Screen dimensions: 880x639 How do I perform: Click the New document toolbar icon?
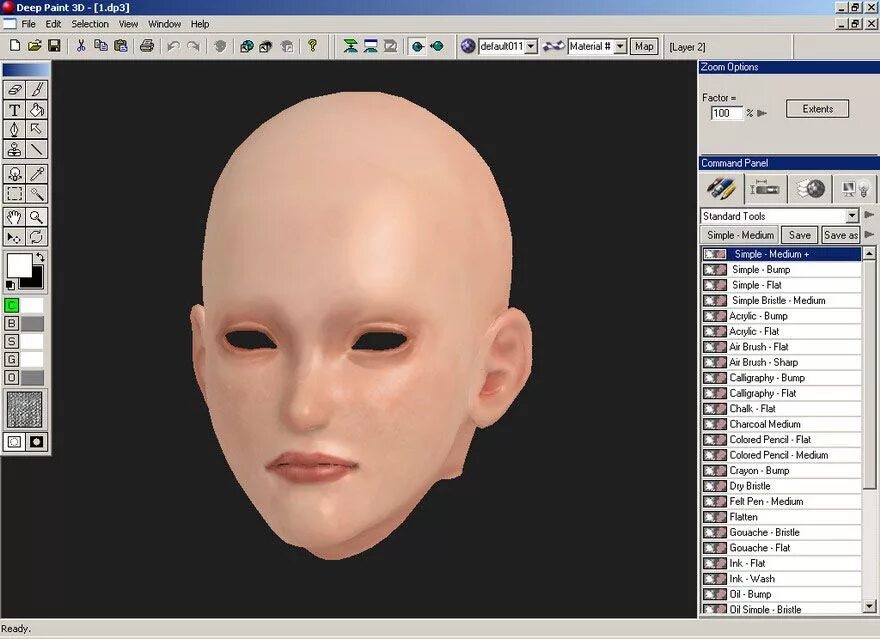click(x=15, y=46)
